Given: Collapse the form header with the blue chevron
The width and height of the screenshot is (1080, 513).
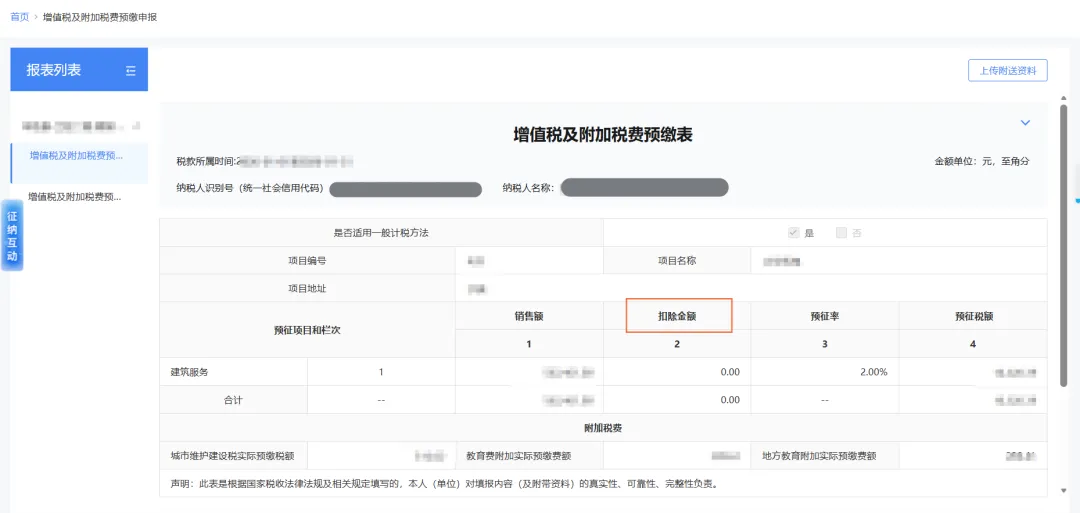Looking at the screenshot, I should pos(1025,123).
